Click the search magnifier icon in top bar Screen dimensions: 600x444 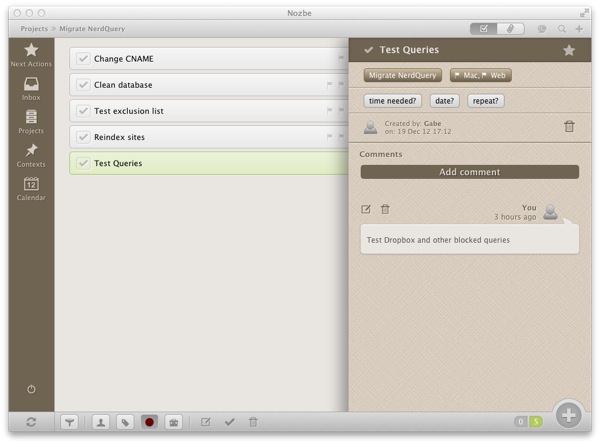click(562, 29)
